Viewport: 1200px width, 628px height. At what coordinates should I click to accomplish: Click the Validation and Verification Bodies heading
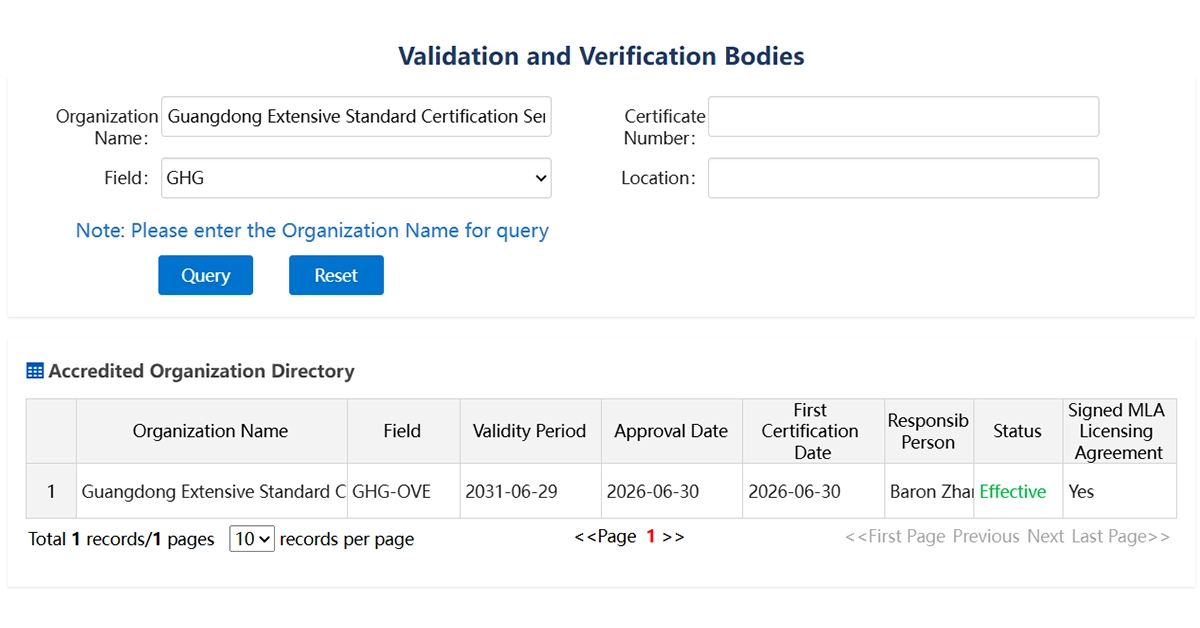(x=601, y=56)
